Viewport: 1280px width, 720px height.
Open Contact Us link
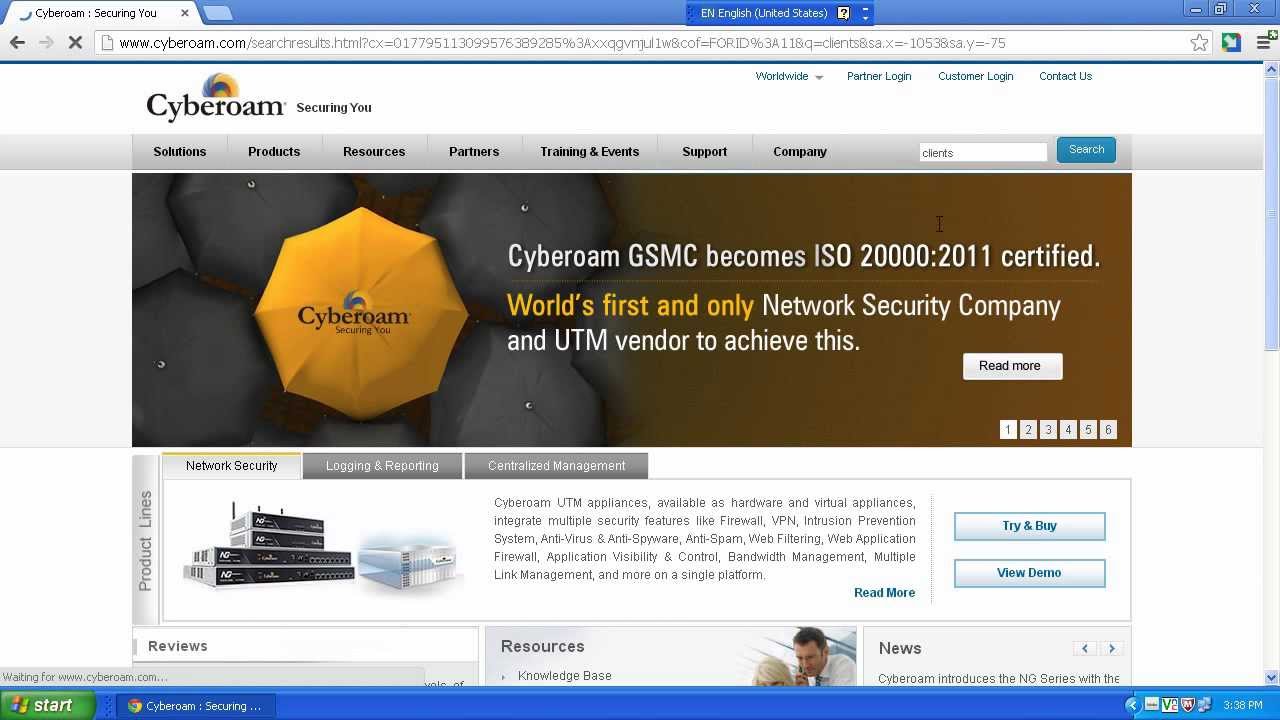point(1065,76)
